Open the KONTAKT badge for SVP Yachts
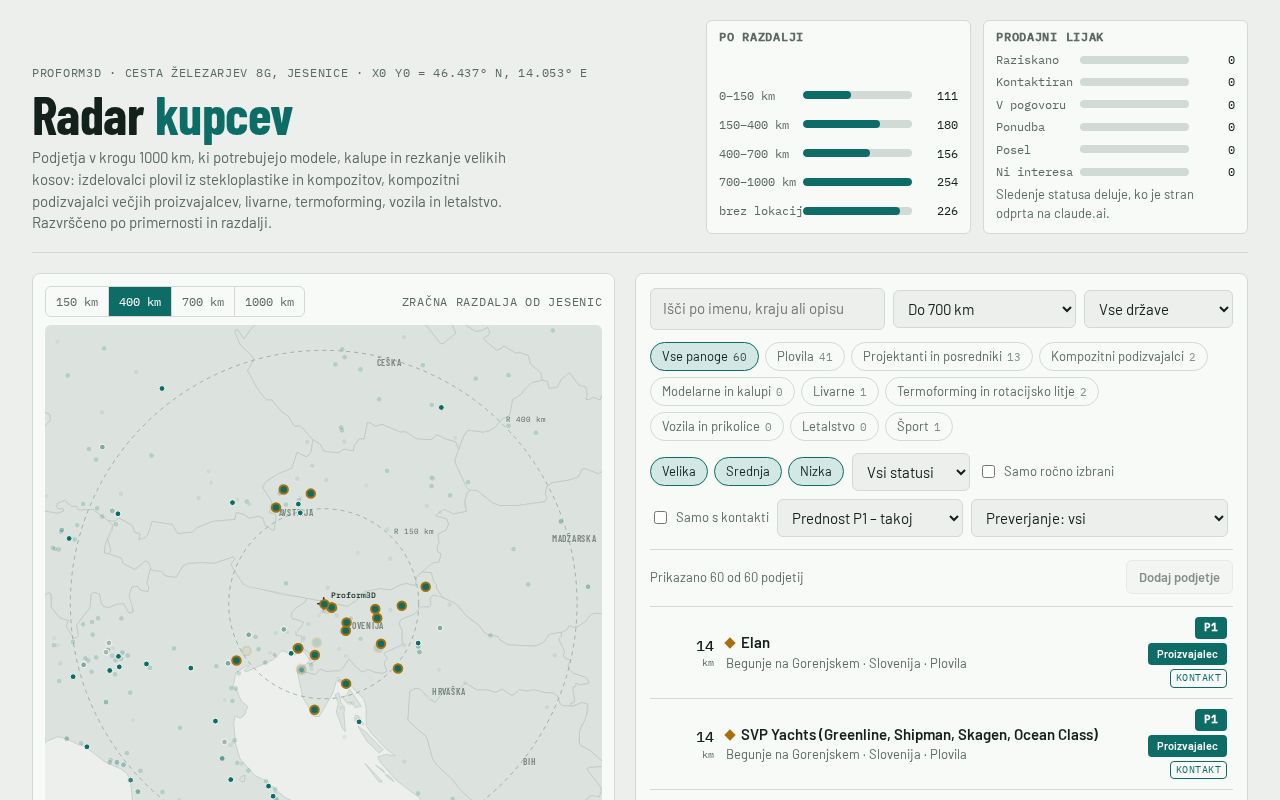Viewport: 1280px width, 800px height. click(1198, 770)
